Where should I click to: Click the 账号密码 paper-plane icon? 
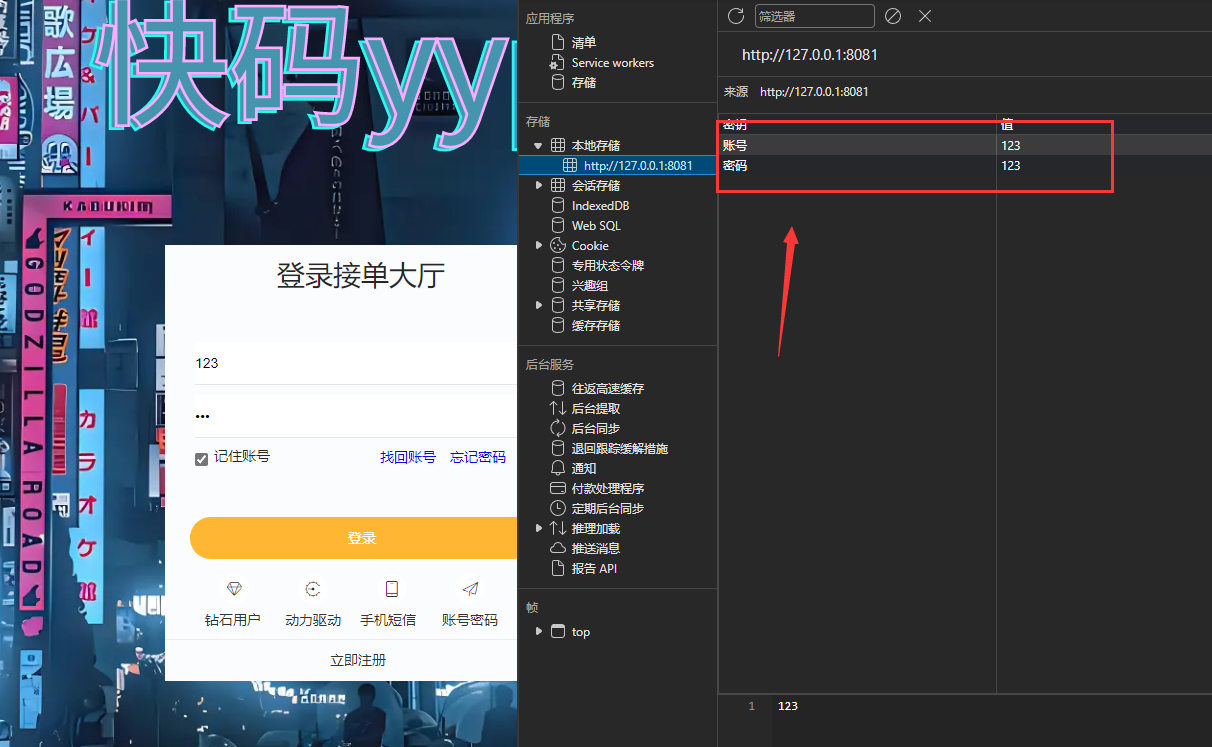(470, 589)
